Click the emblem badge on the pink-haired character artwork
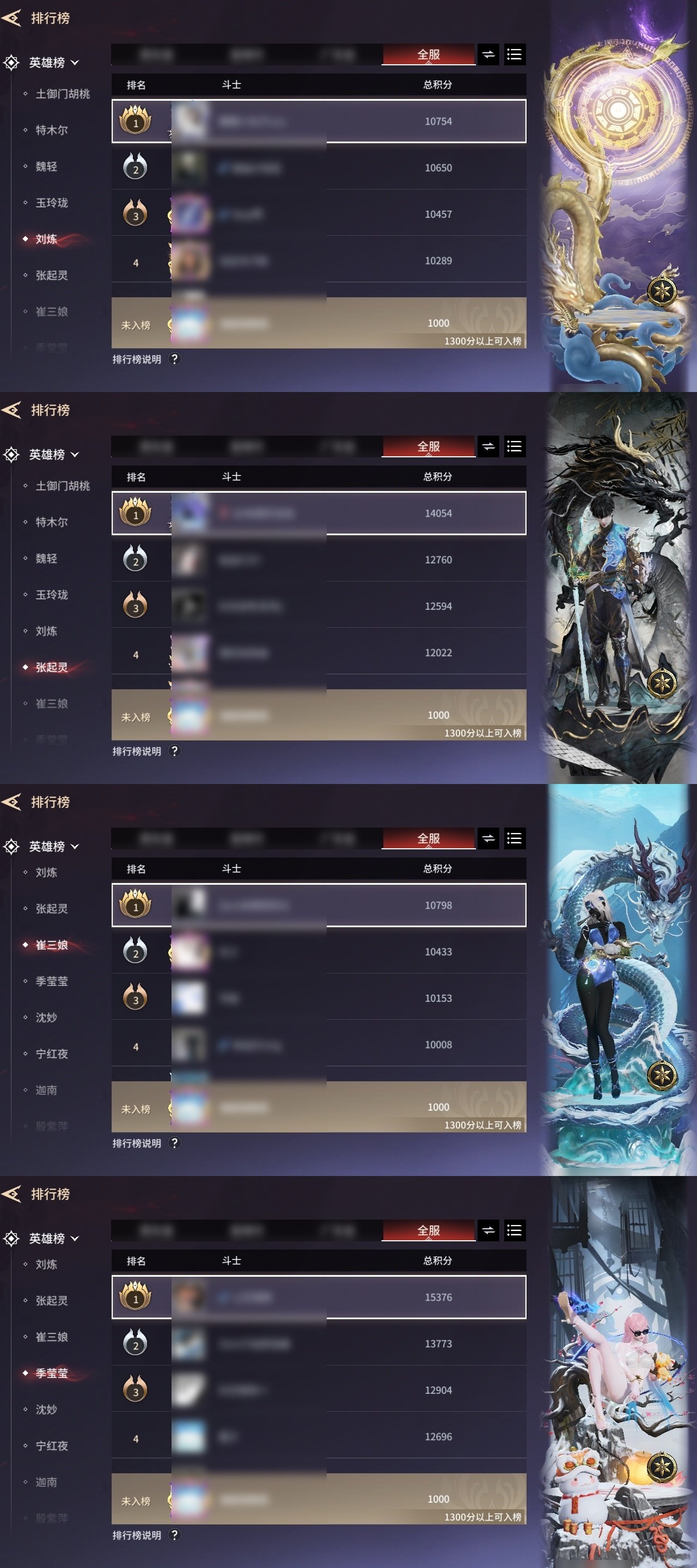This screenshot has height=1568, width=697. click(x=662, y=1467)
